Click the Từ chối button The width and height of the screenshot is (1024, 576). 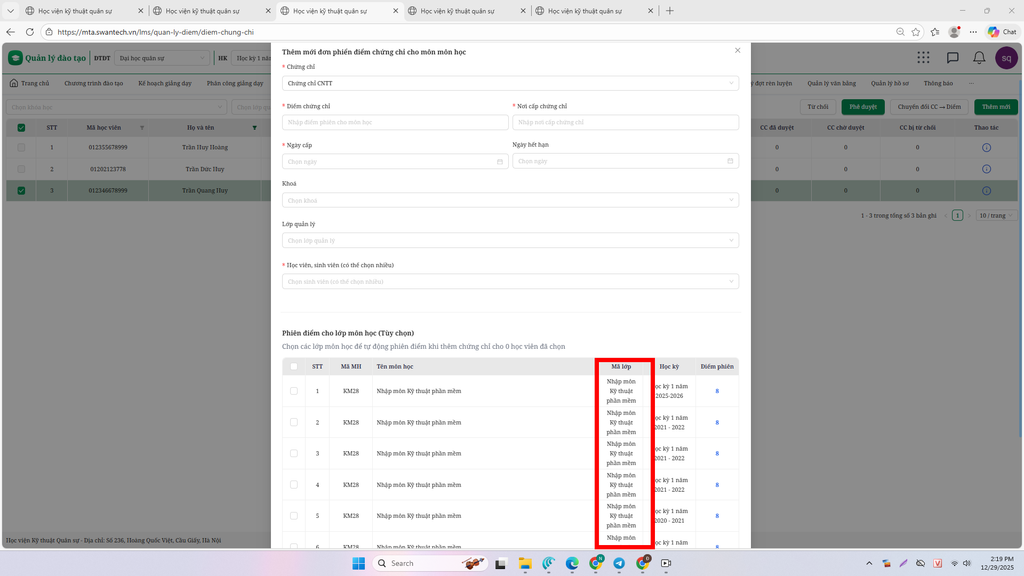click(x=818, y=107)
